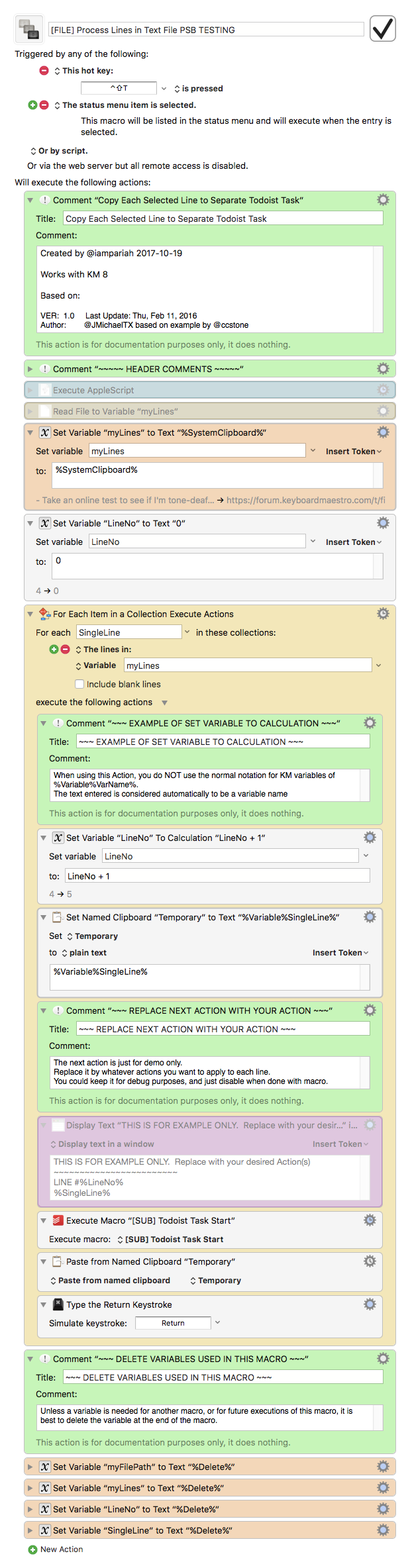Expand the 'HEADER COMMENTS' comment action
410x1568 pixels.
click(x=30, y=369)
